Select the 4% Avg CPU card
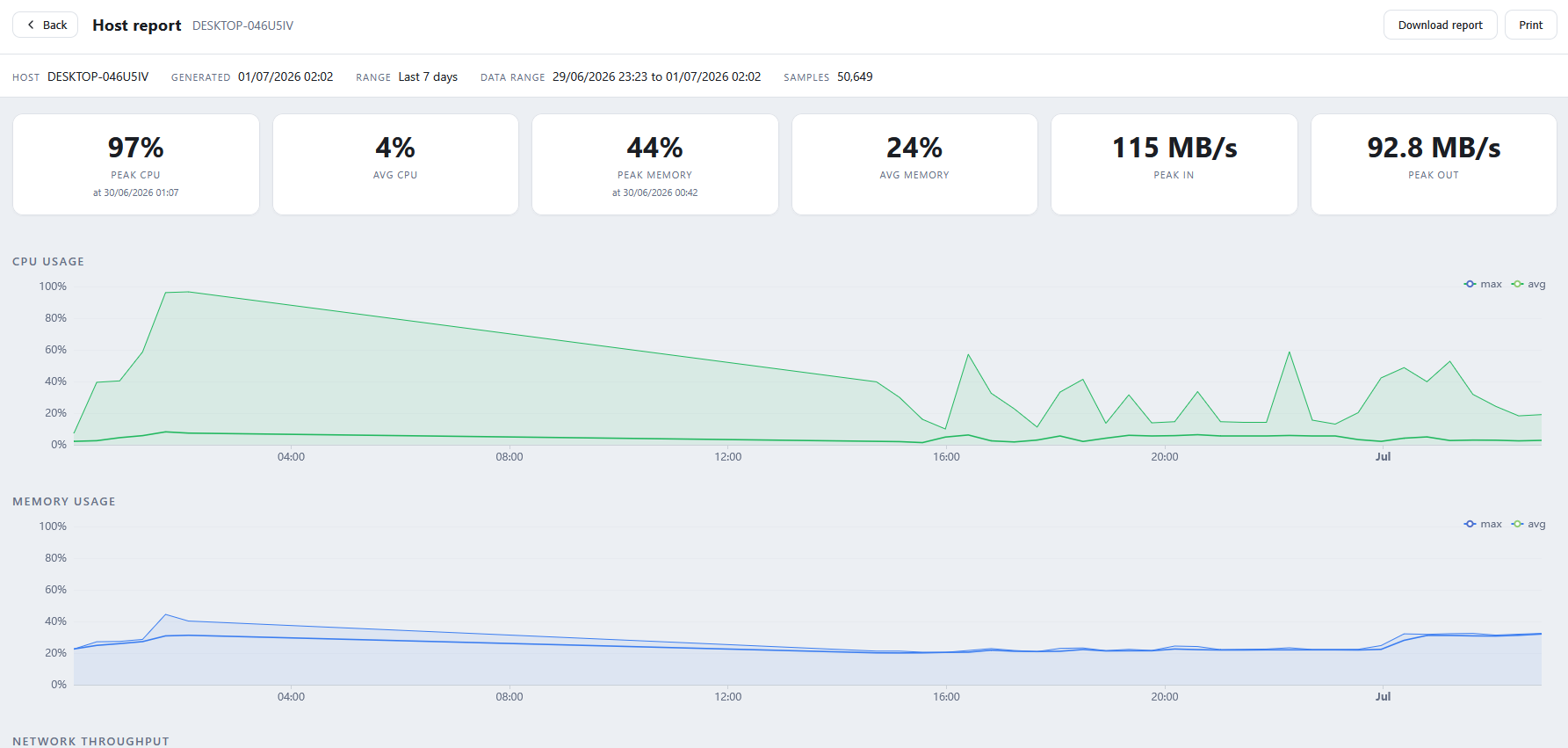The width and height of the screenshot is (1568, 748). (x=395, y=164)
